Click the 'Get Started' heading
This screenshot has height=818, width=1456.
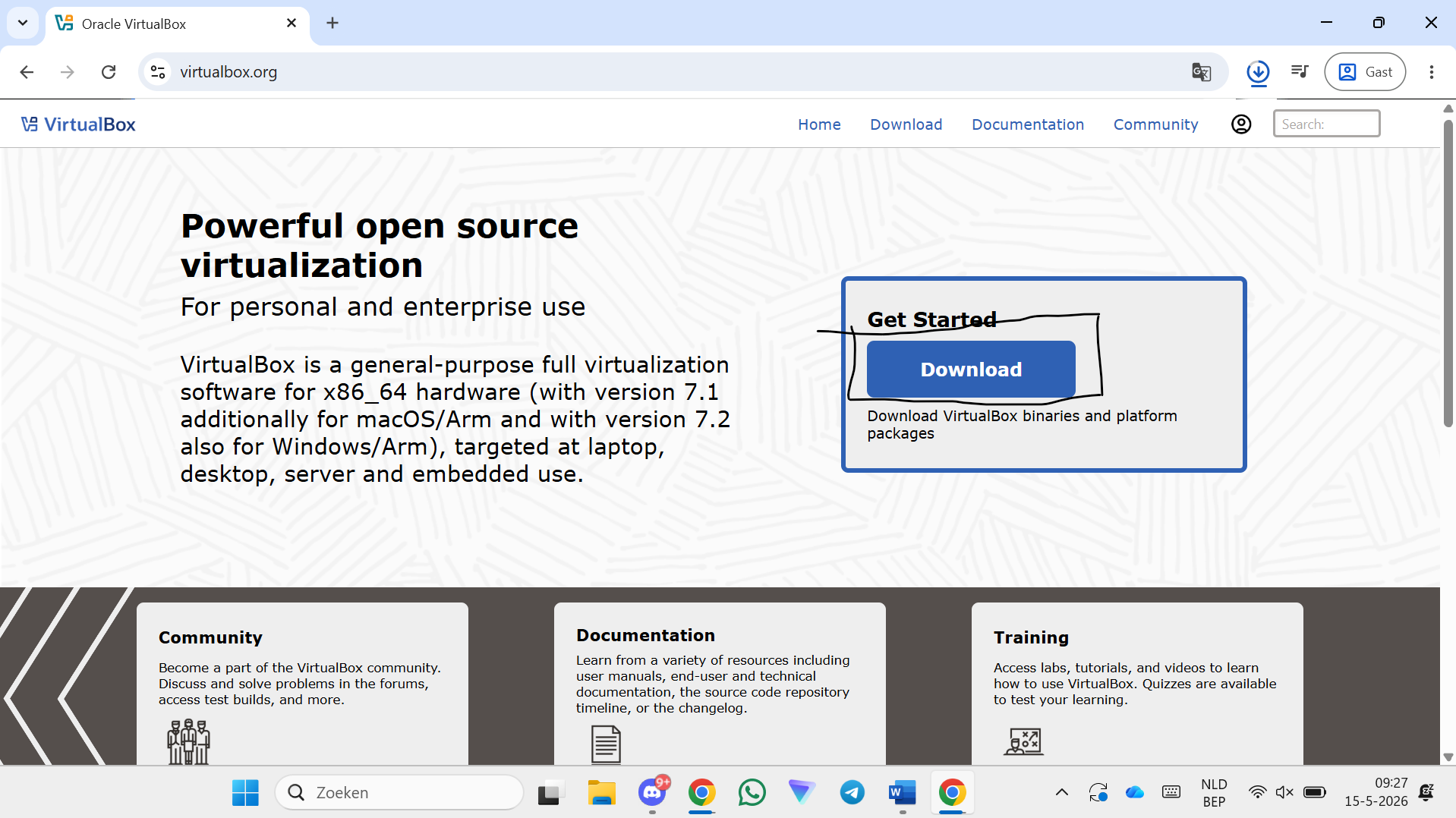(932, 320)
